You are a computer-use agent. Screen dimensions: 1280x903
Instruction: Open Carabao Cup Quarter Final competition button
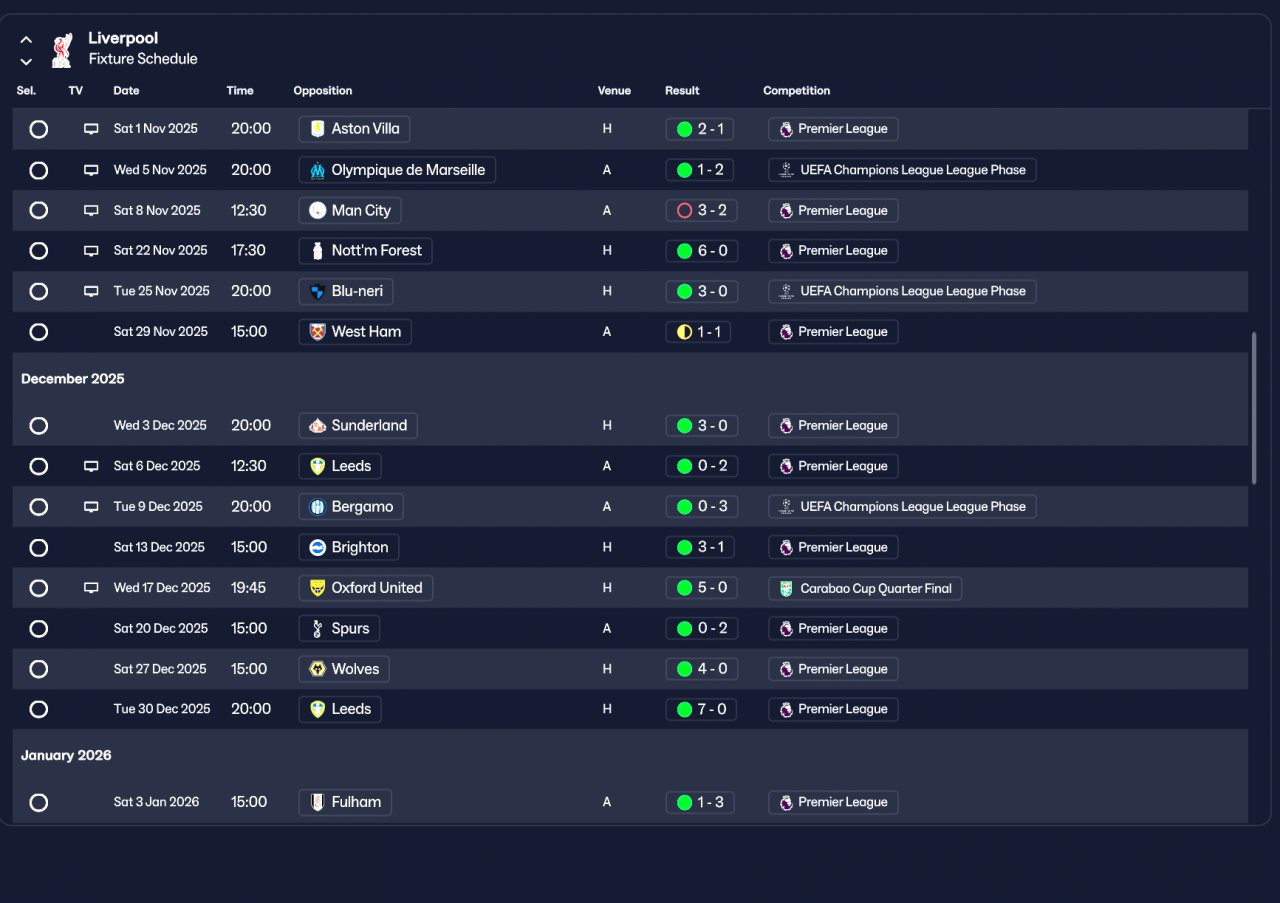coord(865,589)
